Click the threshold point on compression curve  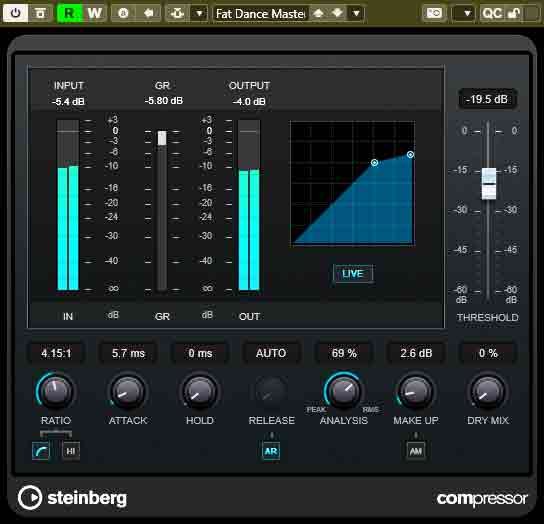tap(374, 162)
